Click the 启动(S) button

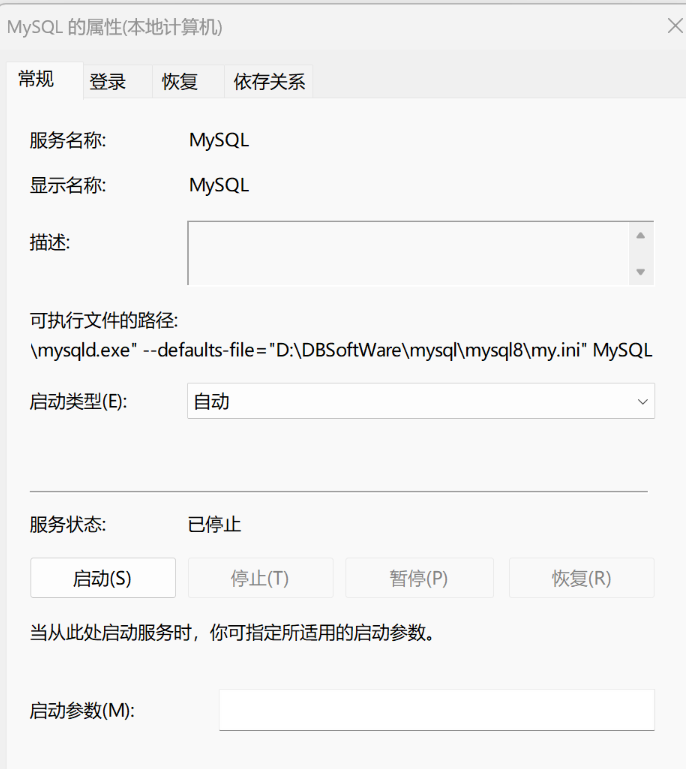click(103, 578)
